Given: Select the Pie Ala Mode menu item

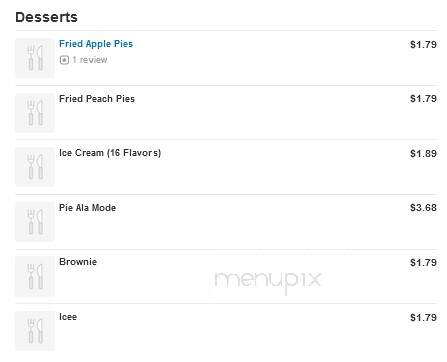Looking at the screenshot, I should point(88,208).
